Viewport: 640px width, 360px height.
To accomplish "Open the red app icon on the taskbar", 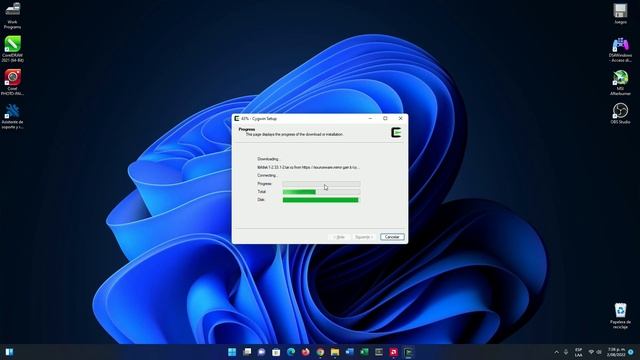I will (394, 352).
